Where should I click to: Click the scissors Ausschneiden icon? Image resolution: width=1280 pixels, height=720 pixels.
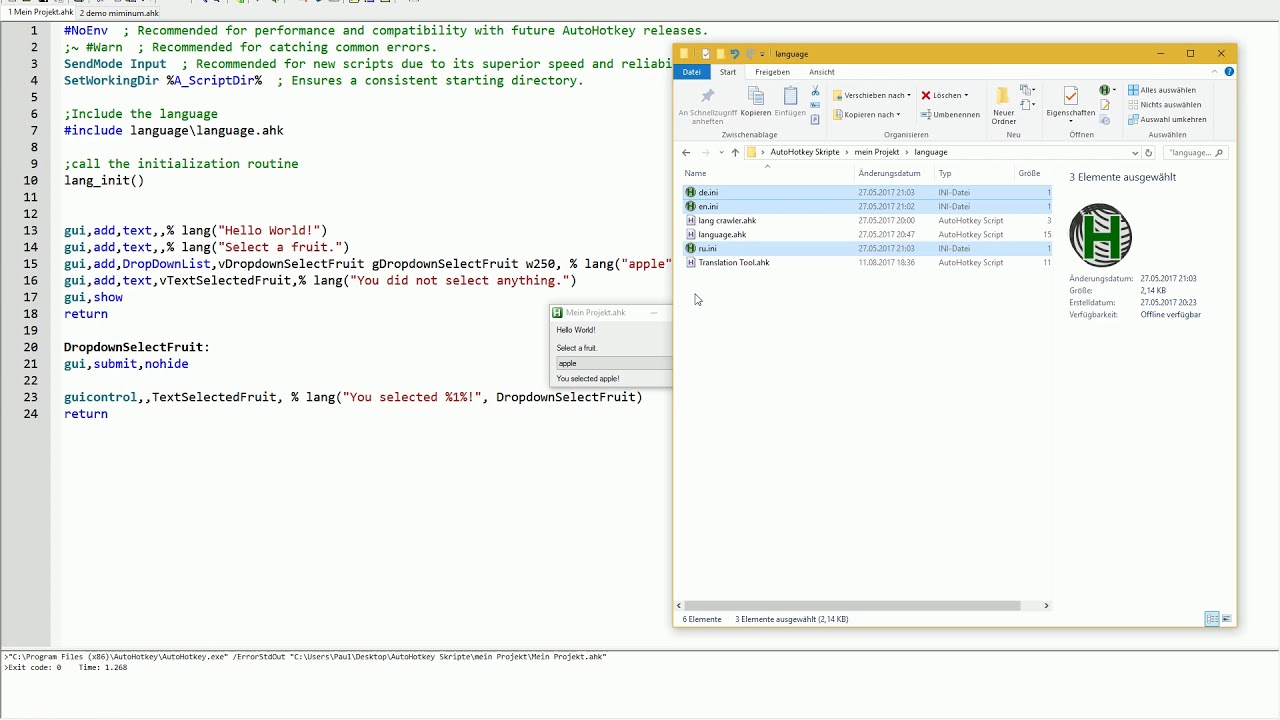[815, 91]
